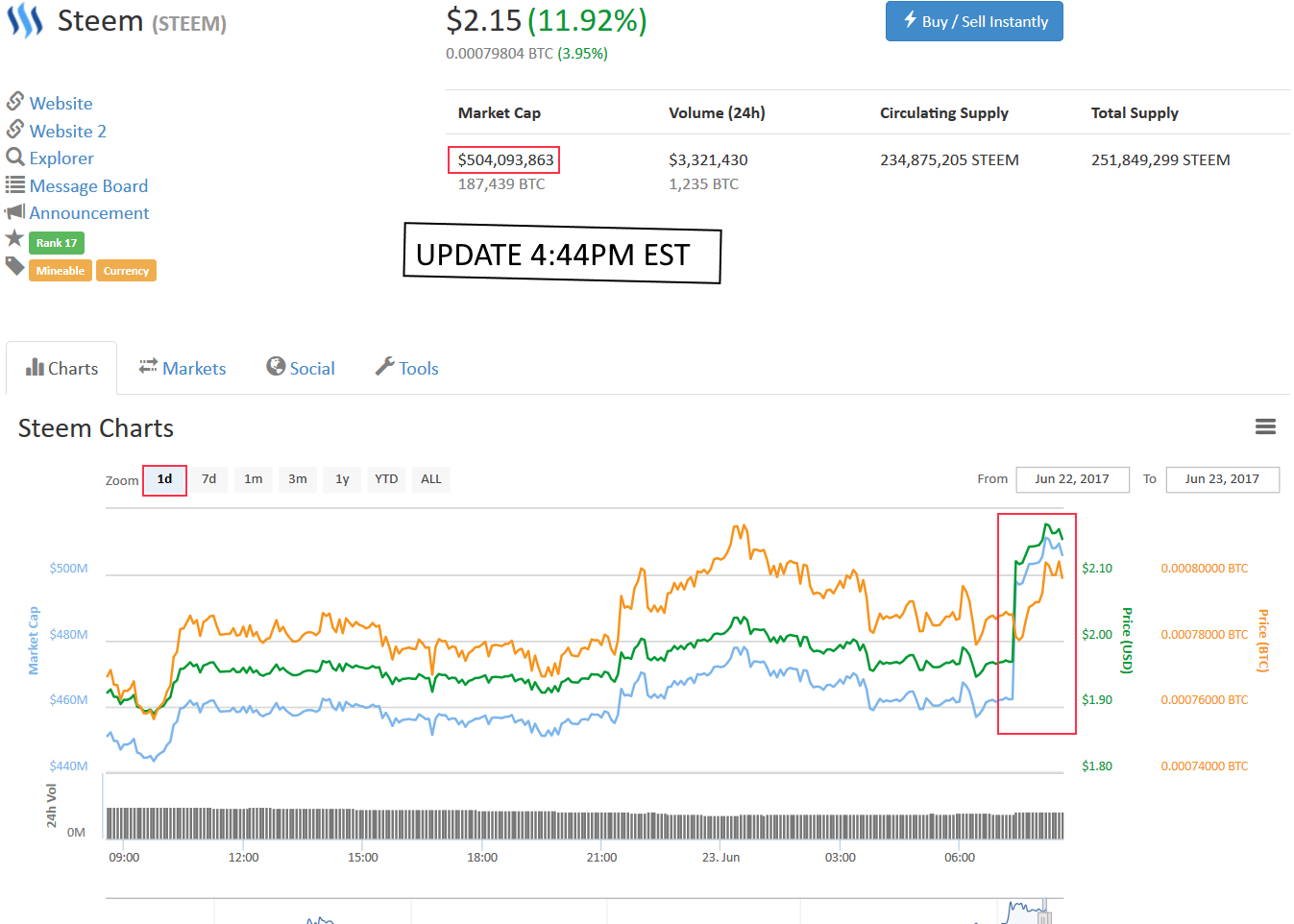Click the Volume (24h) column header
Viewport: 1294px width, 924px height.
coord(717,112)
